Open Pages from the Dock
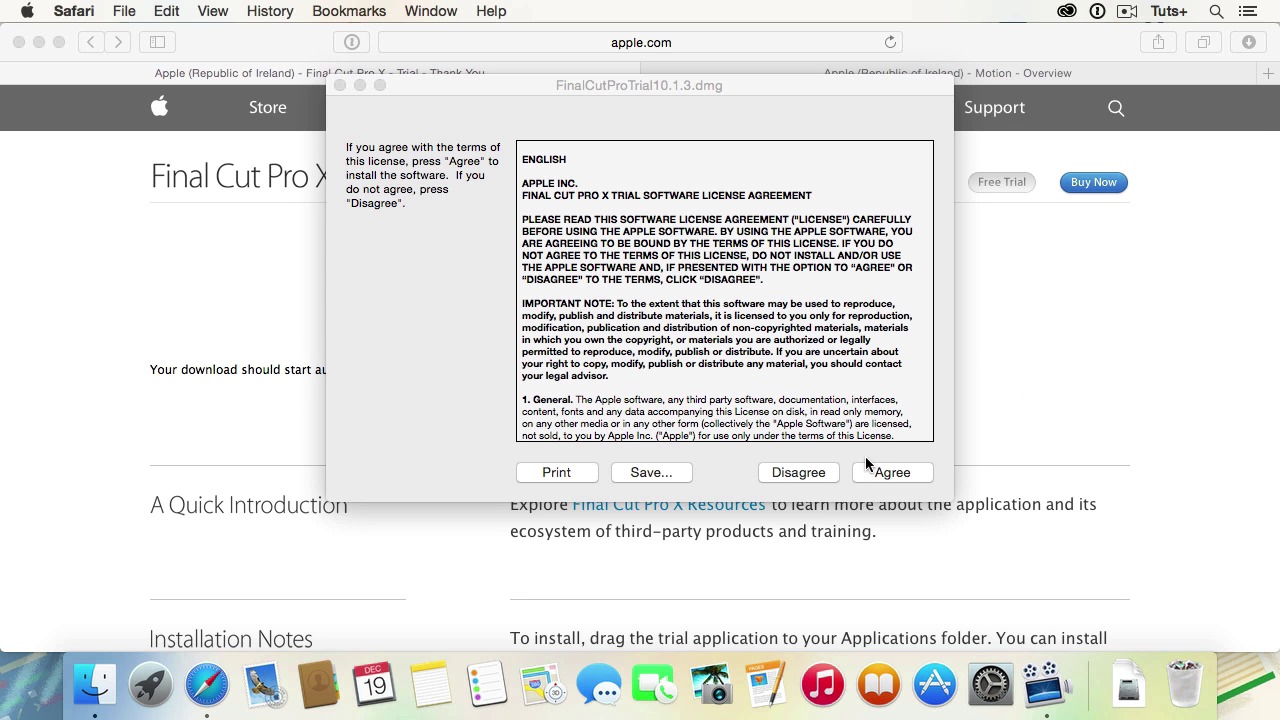This screenshot has height=720, width=1280. (x=767, y=685)
